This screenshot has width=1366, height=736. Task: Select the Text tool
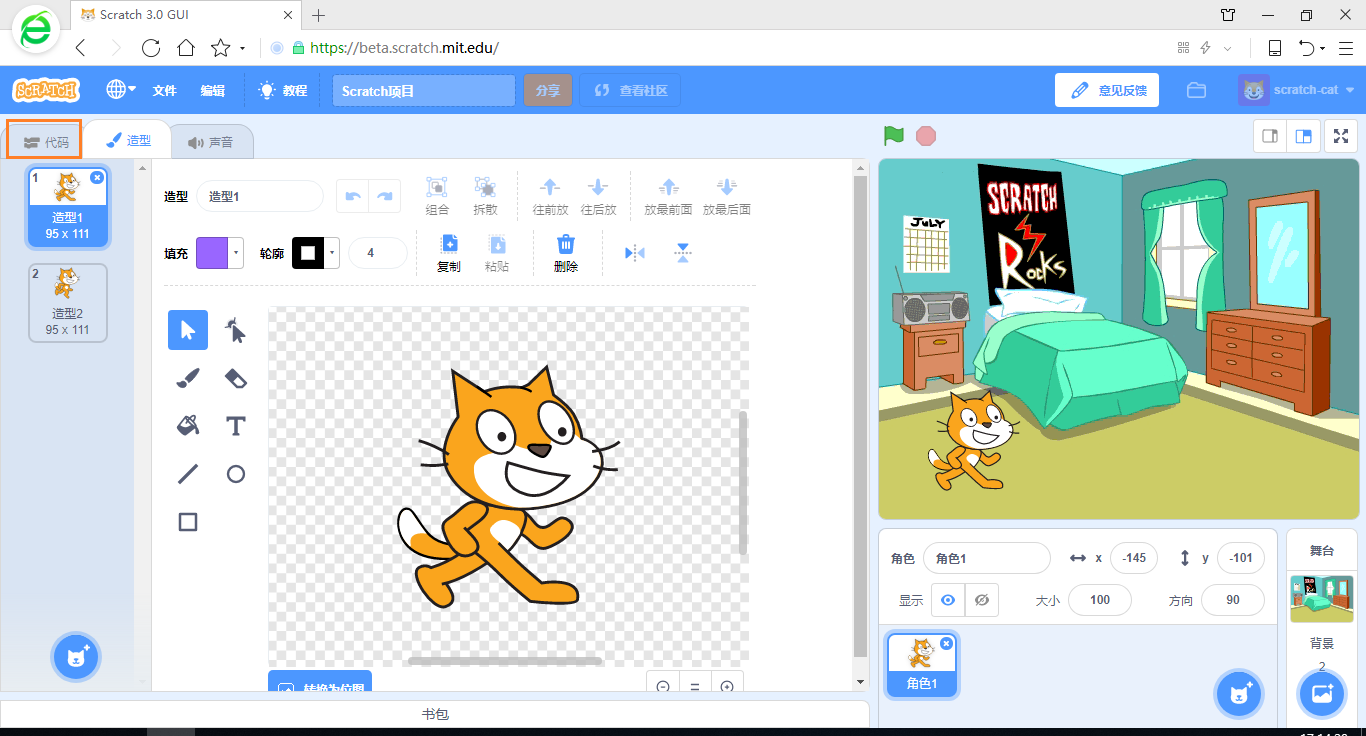coord(235,426)
